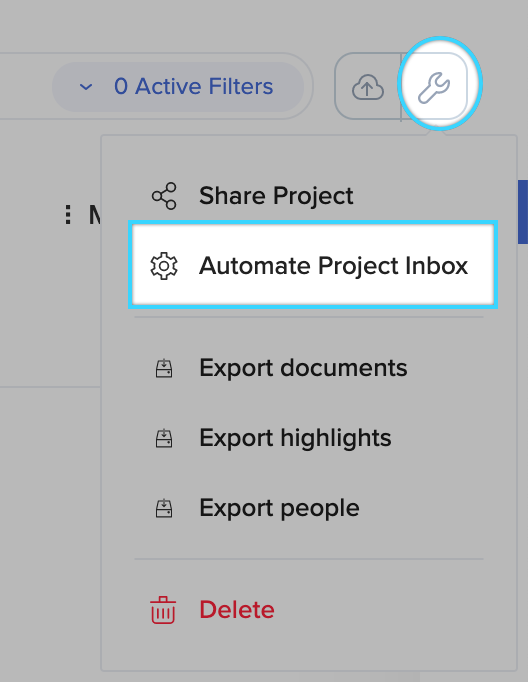Click the gear icon beside Automate Project Inbox
Image resolution: width=528 pixels, height=682 pixels.
pos(164,265)
